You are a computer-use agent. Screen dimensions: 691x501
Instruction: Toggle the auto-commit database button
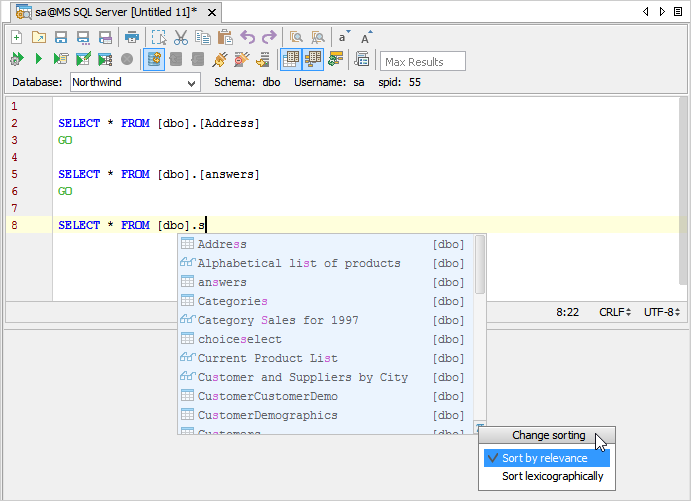click(154, 59)
